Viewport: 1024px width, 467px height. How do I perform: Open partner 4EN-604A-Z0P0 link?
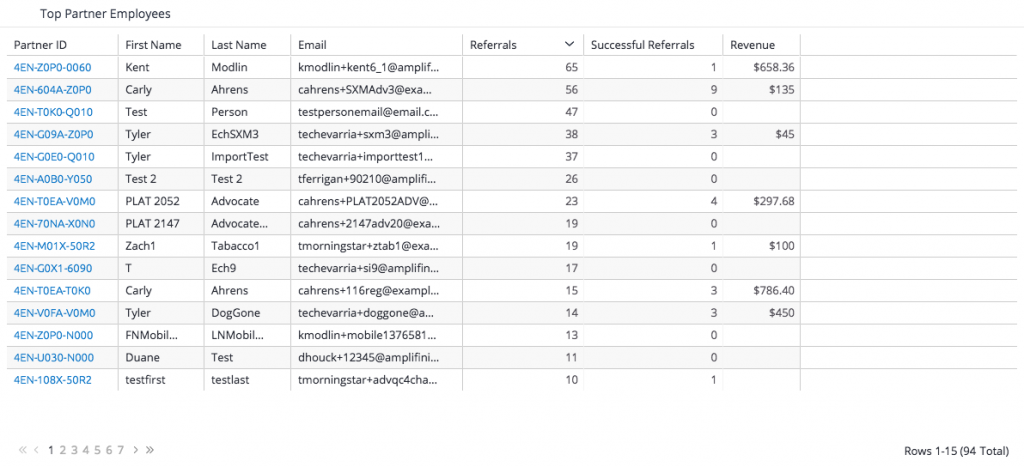[x=53, y=89]
